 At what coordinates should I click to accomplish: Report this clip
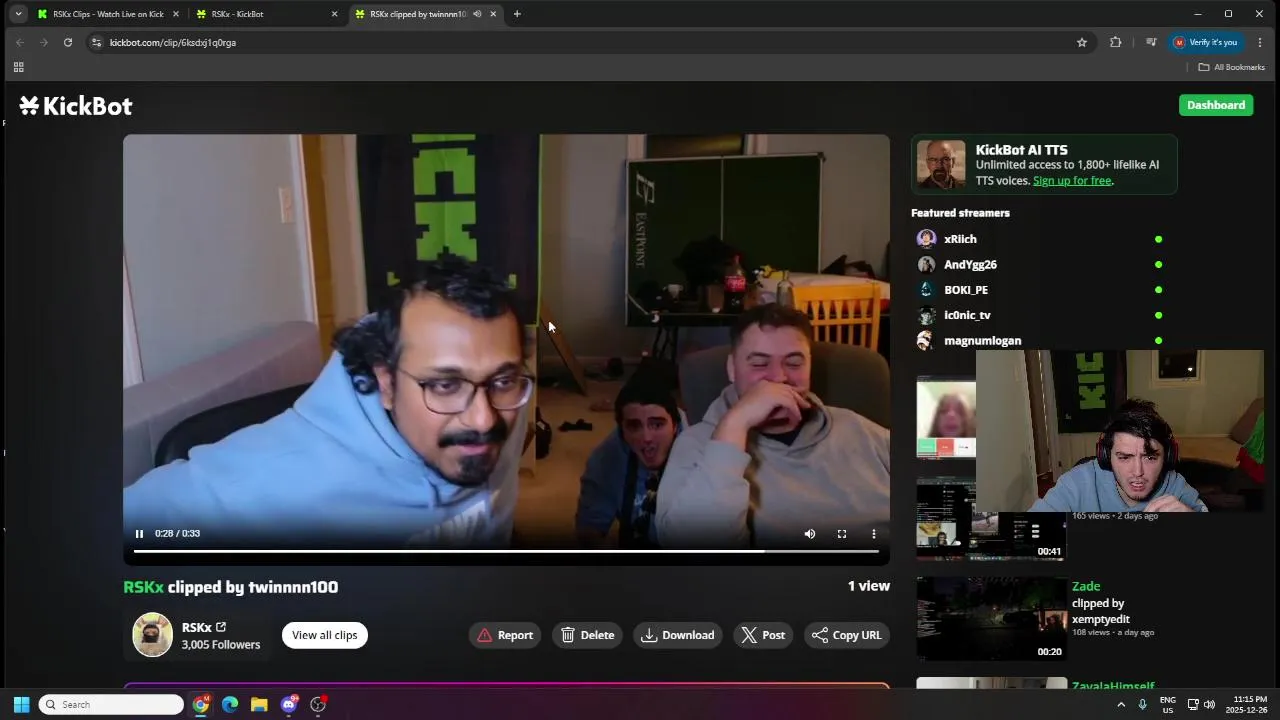[x=505, y=635]
